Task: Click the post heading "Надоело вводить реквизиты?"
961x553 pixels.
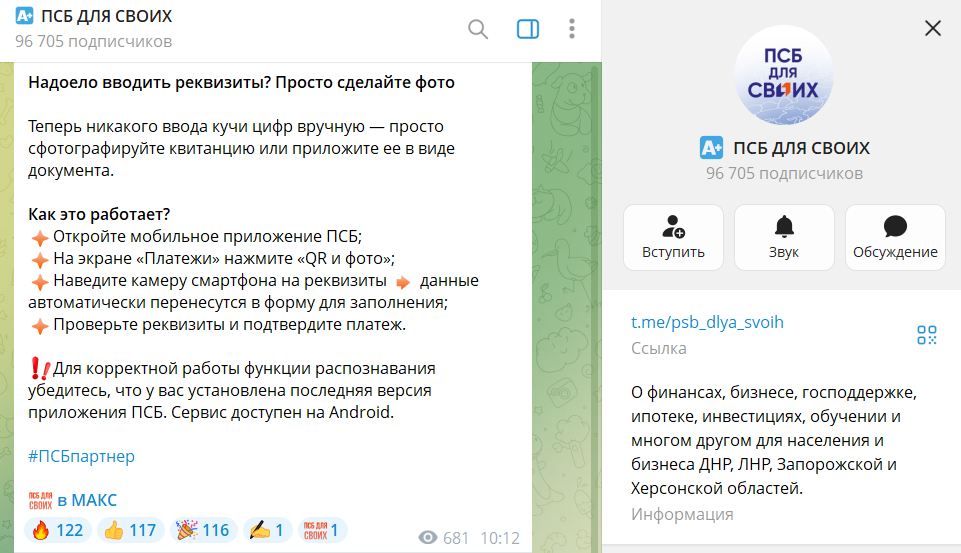Action: (x=151, y=82)
